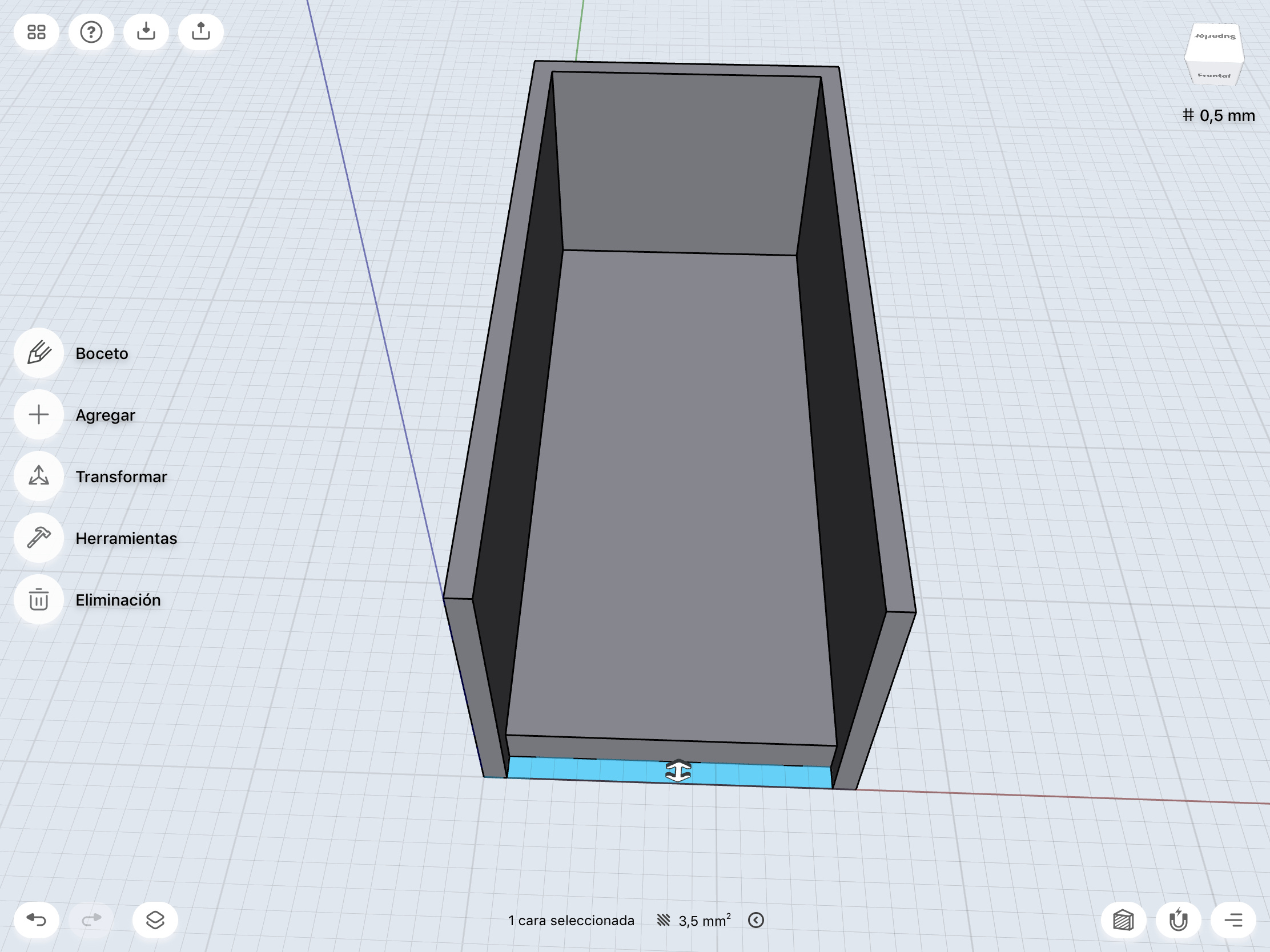
Task: Click the Frontal face of view cube
Action: coord(1213,75)
